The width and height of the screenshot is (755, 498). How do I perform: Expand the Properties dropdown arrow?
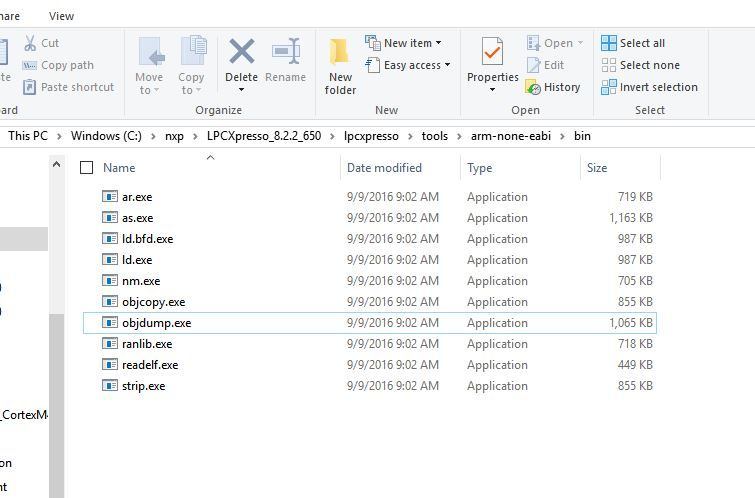pos(492,90)
